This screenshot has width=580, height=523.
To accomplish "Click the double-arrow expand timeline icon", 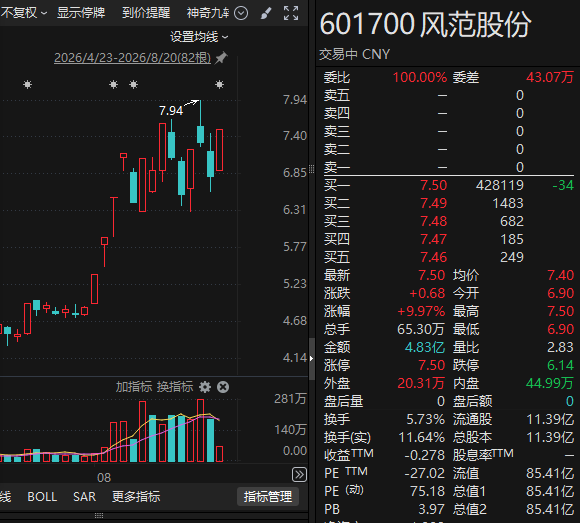I will point(299,475).
